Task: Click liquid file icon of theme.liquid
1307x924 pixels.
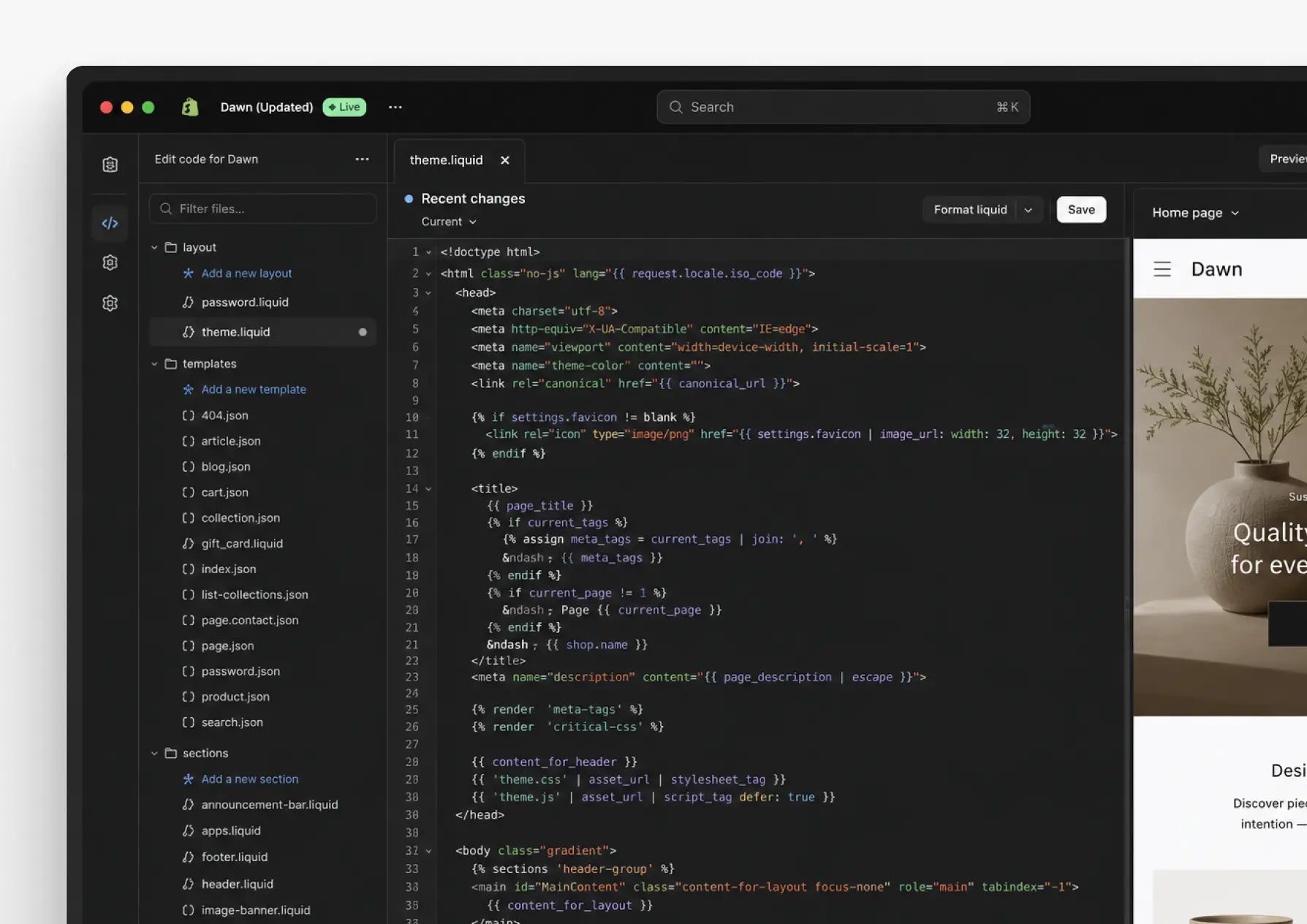Action: pyautogui.click(x=188, y=332)
